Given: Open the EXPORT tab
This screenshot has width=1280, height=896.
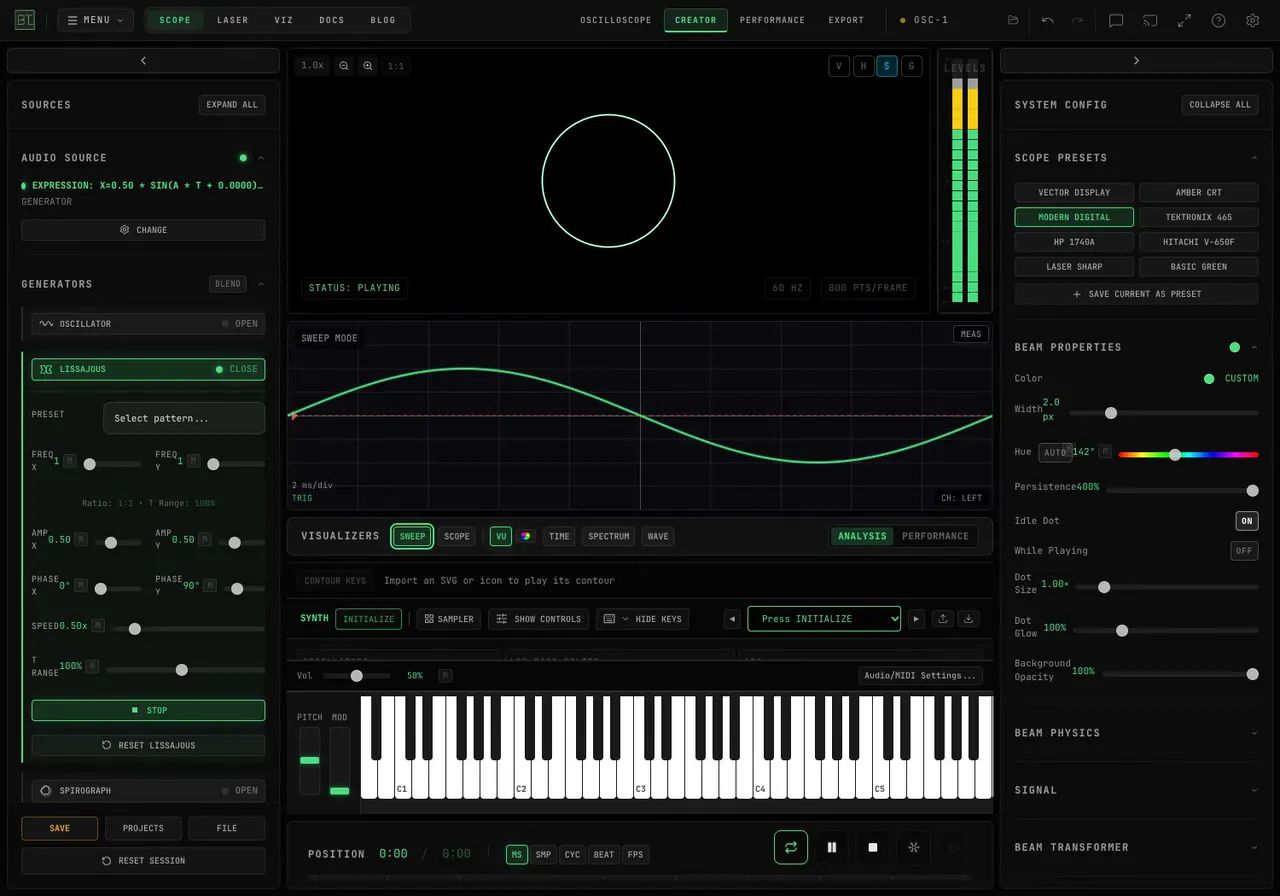Looking at the screenshot, I should [x=846, y=20].
